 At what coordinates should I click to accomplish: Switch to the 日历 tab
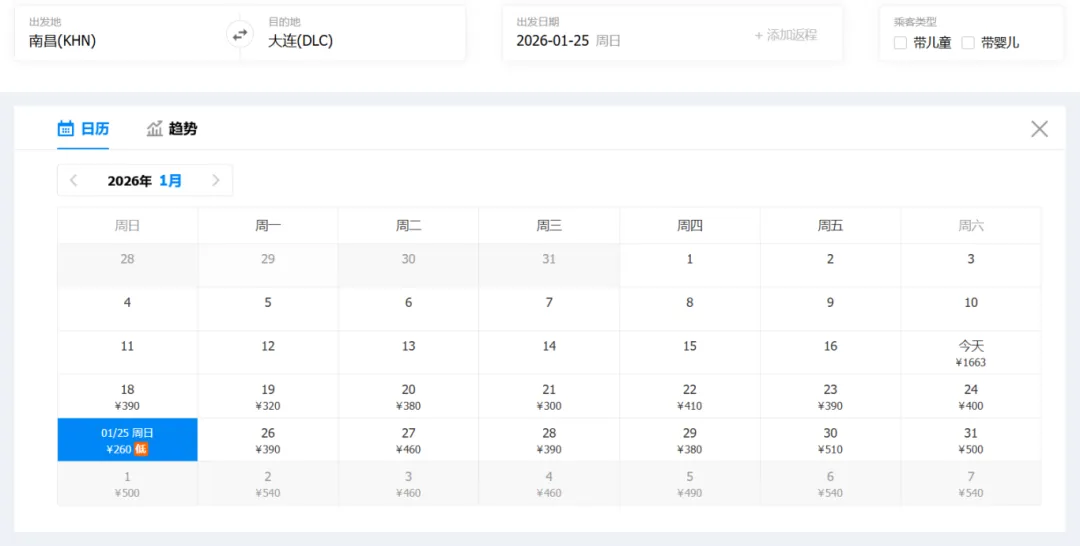click(x=83, y=129)
